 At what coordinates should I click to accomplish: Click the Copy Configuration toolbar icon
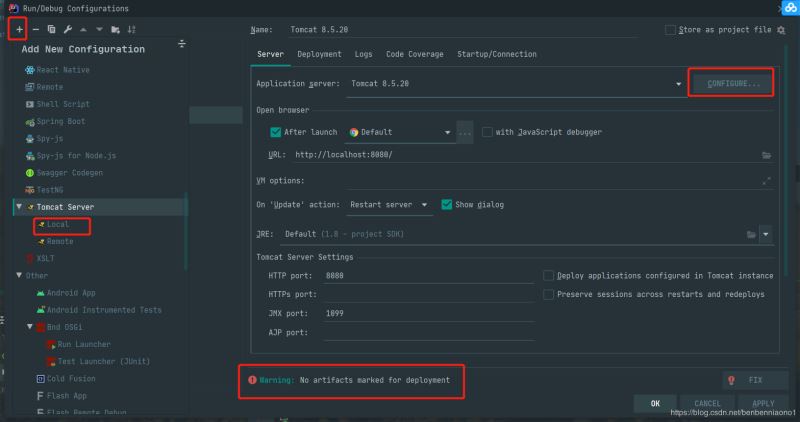pyautogui.click(x=52, y=30)
